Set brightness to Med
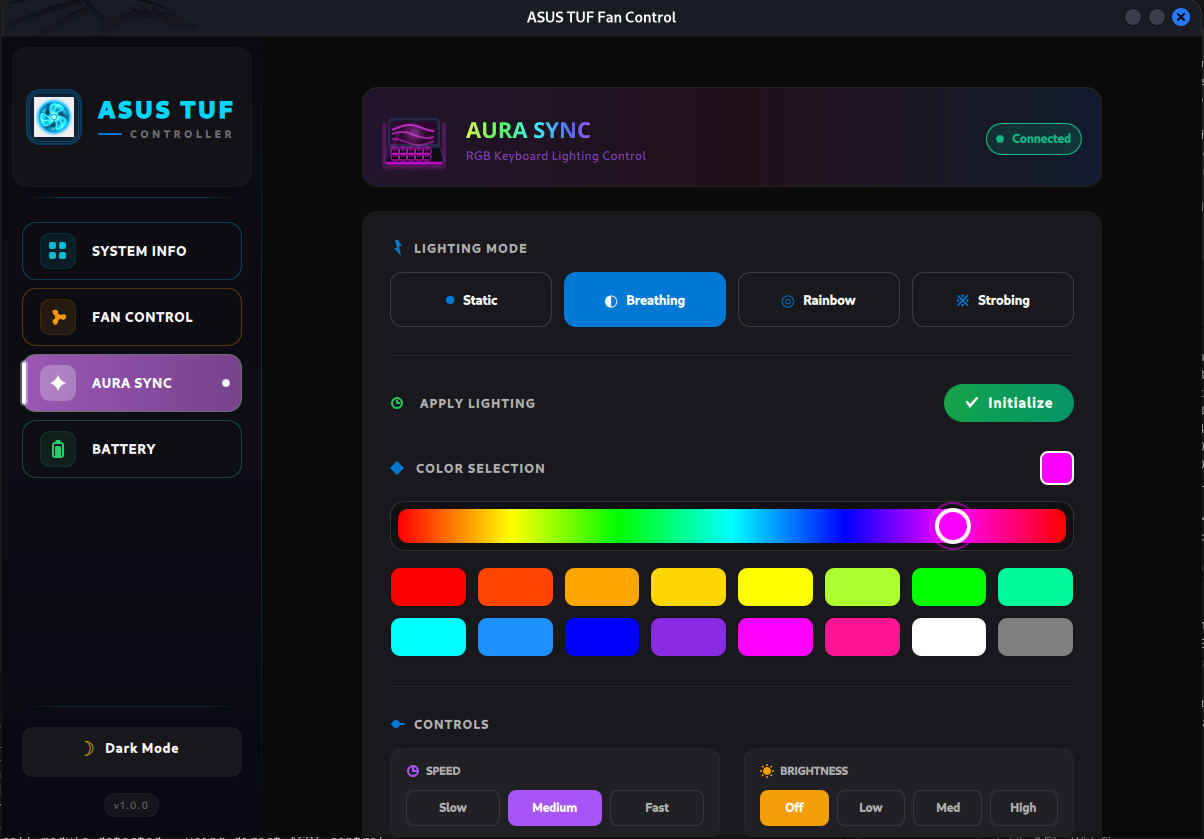The height and width of the screenshot is (839, 1204). pos(948,808)
